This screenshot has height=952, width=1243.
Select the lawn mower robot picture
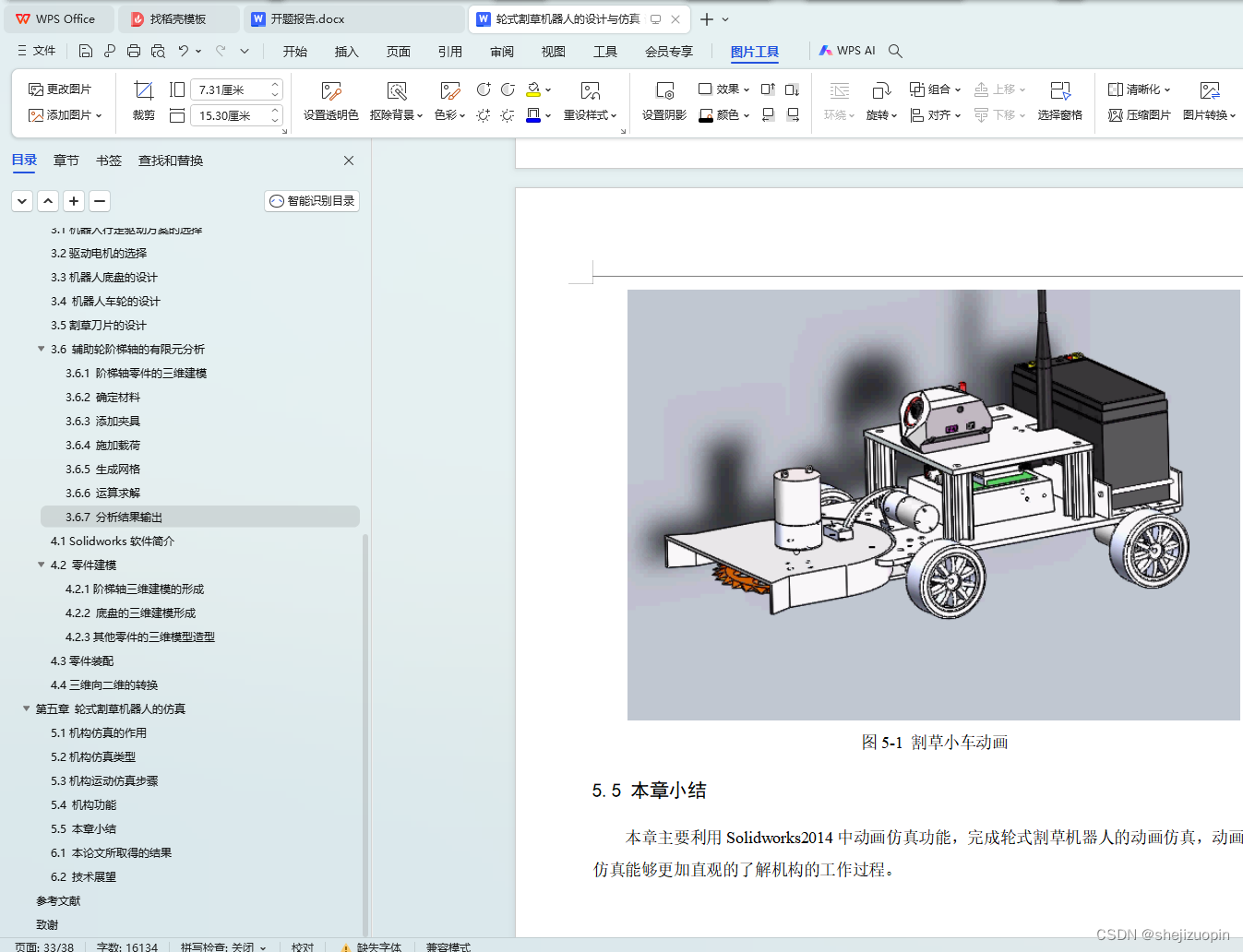point(933,505)
